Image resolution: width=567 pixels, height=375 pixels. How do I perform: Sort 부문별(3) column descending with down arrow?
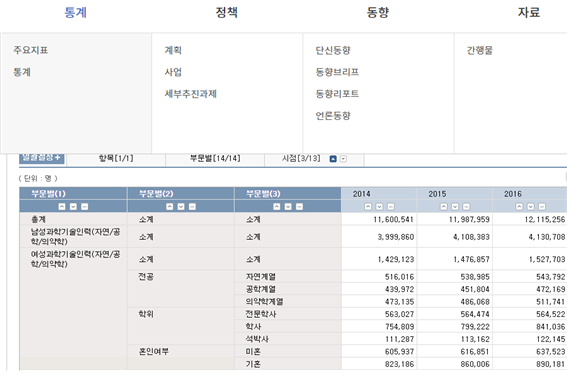click(x=288, y=206)
